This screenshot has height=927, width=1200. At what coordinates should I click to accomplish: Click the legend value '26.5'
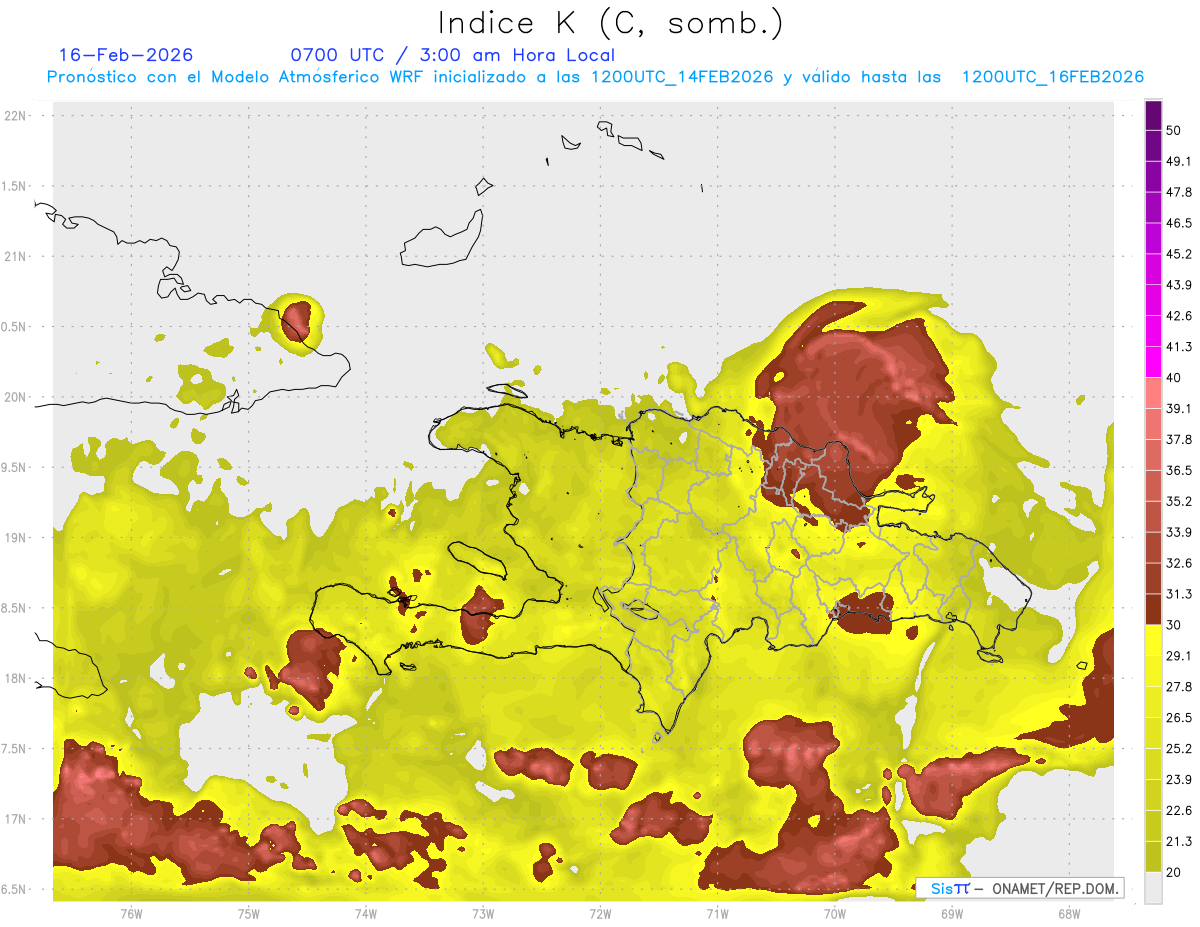(1179, 718)
